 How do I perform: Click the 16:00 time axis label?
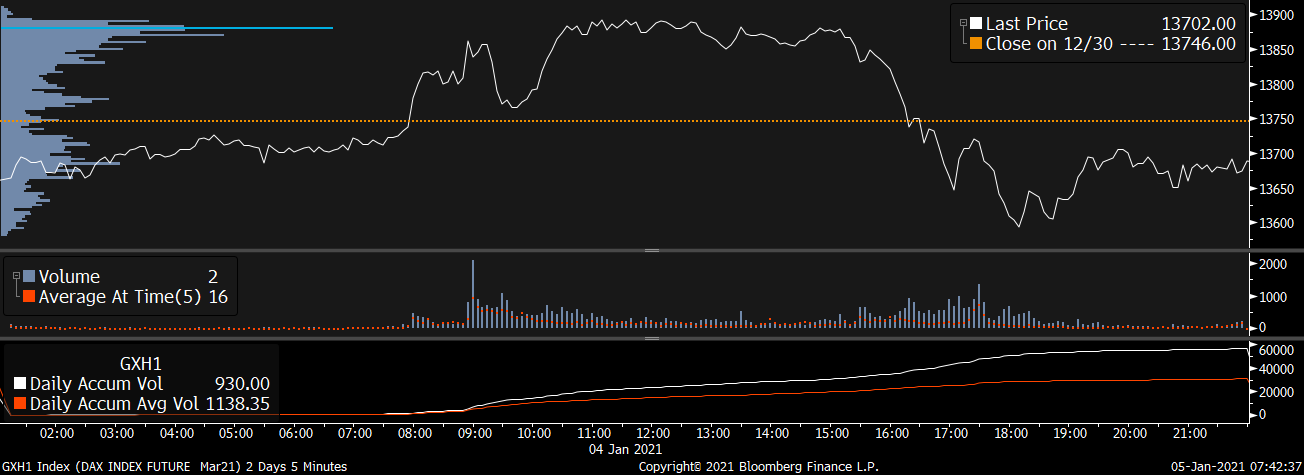click(891, 433)
